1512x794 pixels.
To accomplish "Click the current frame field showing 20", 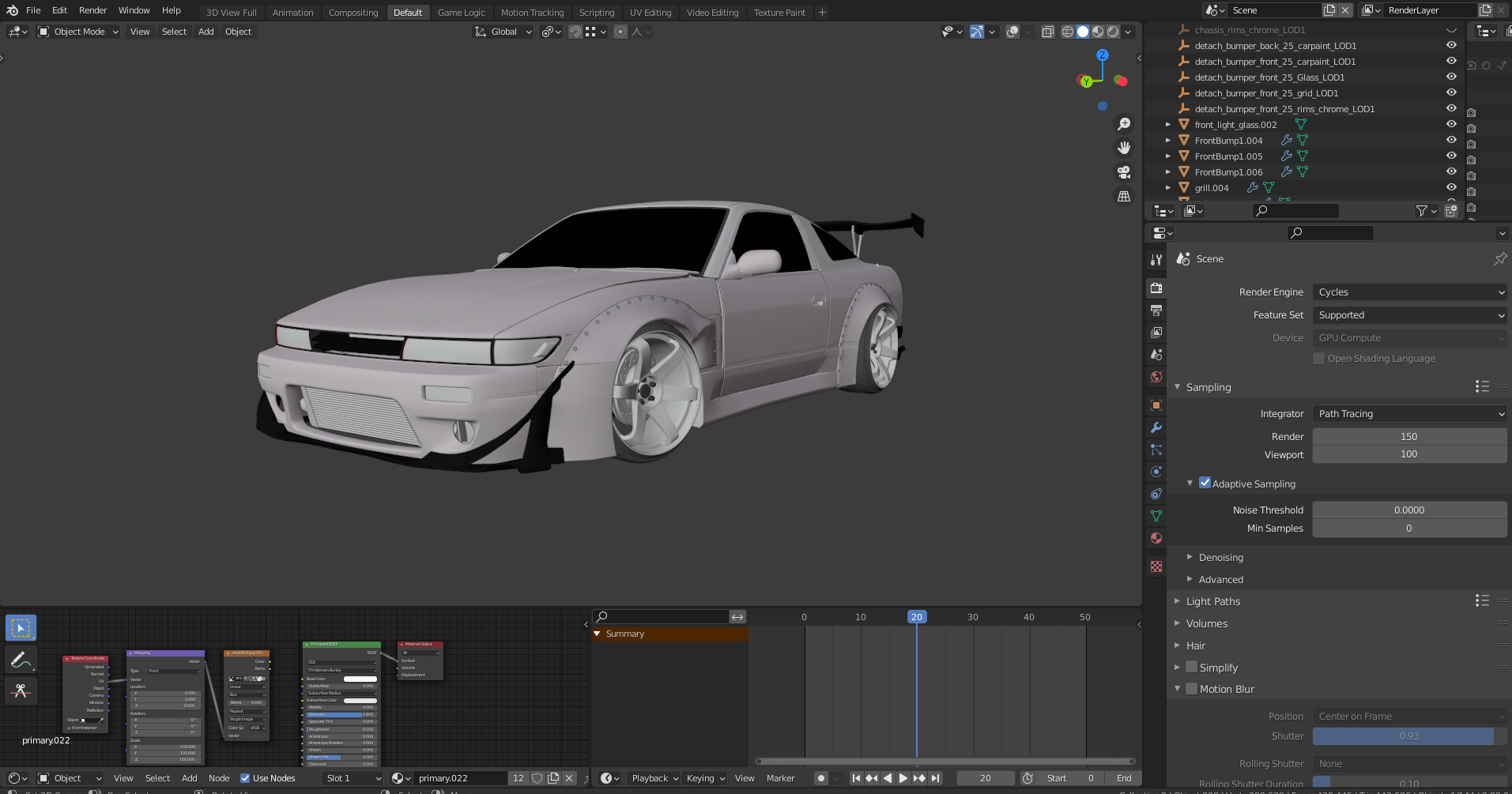I will click(x=986, y=778).
